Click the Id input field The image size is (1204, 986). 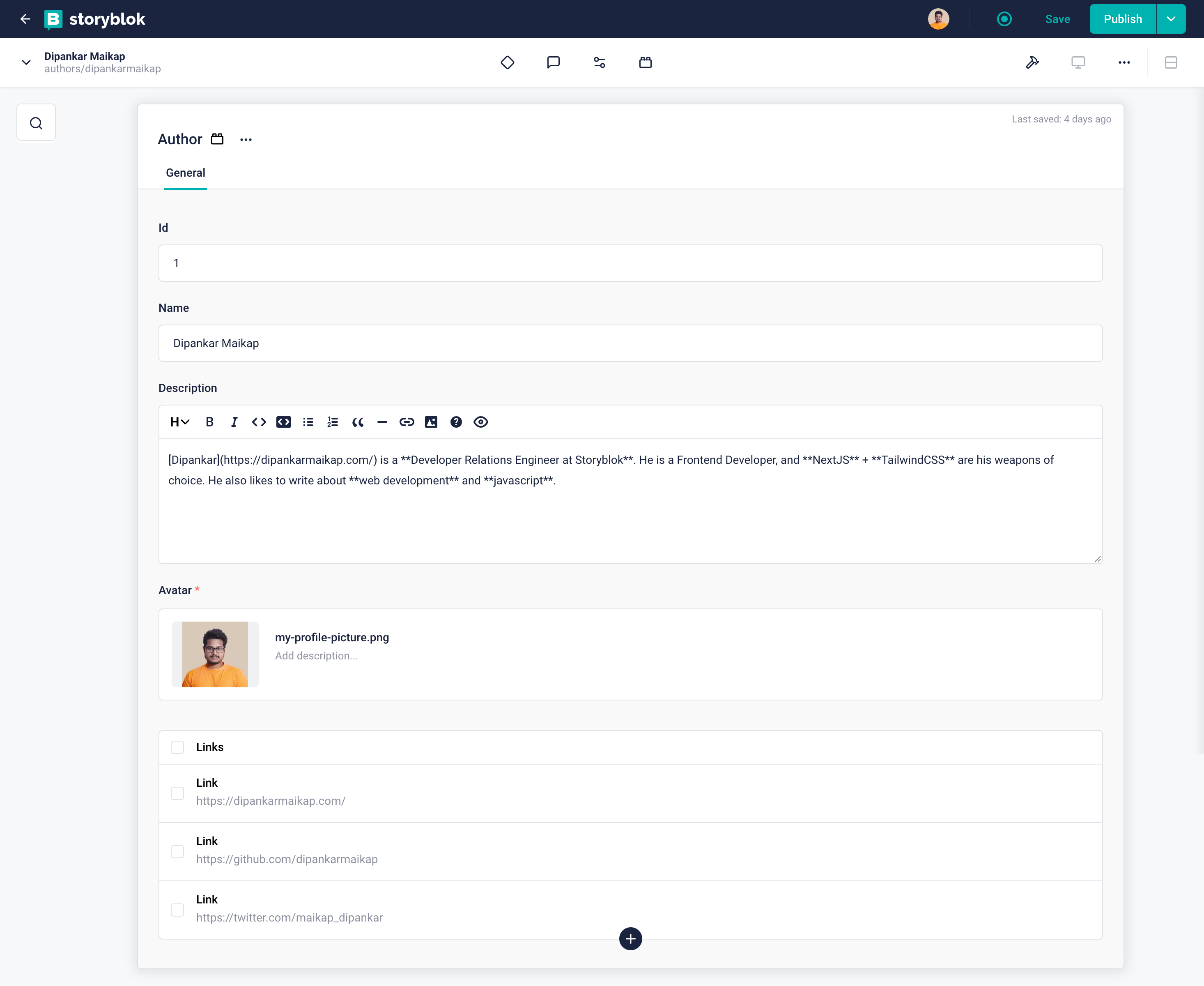631,263
